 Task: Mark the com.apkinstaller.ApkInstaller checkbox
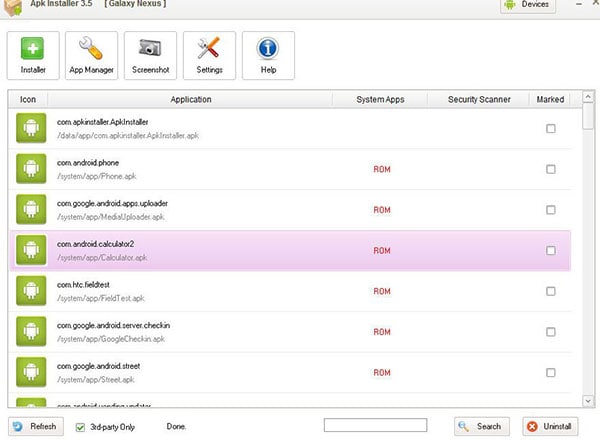[x=551, y=129]
